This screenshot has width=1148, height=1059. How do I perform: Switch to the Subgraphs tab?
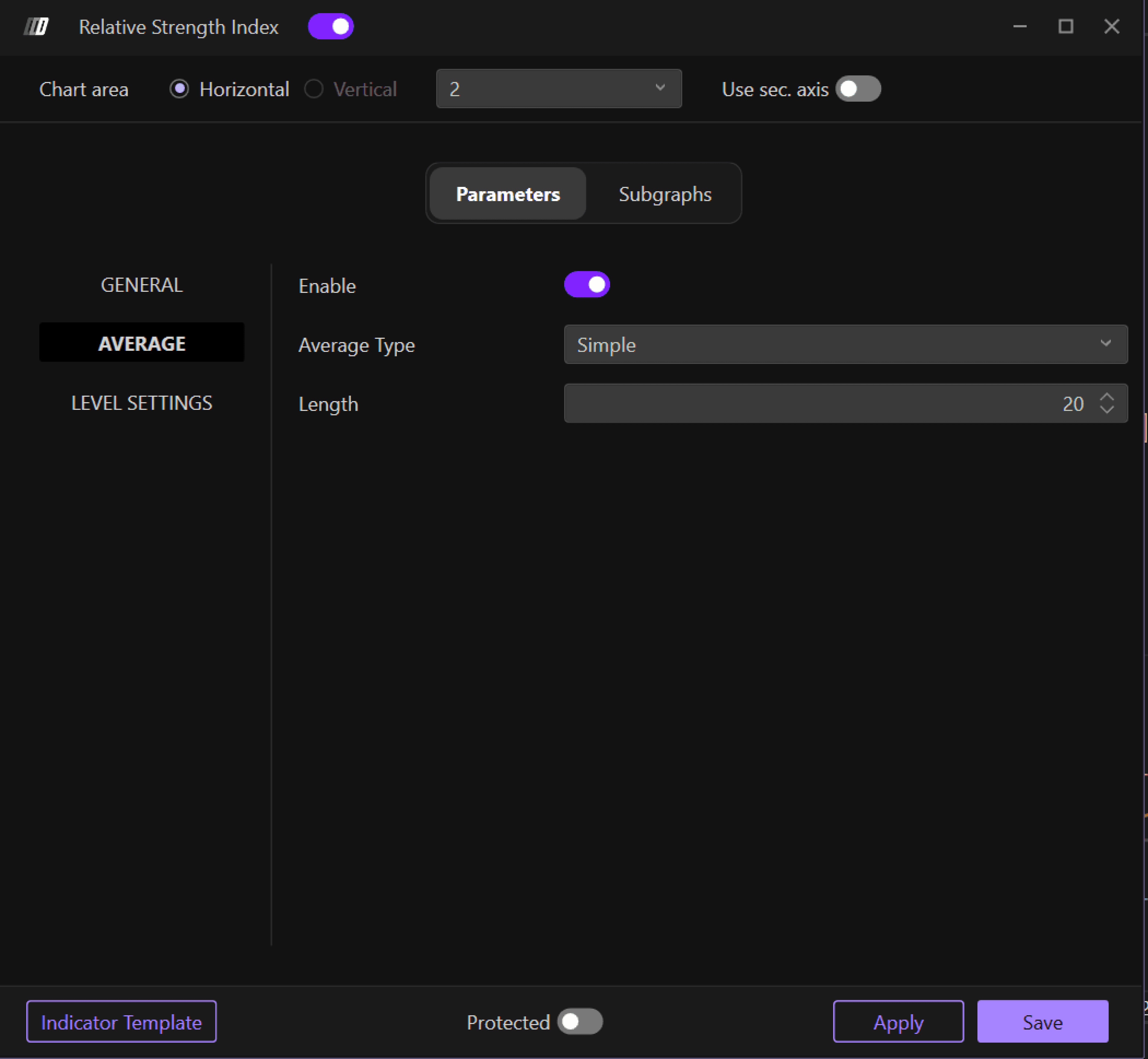665,194
